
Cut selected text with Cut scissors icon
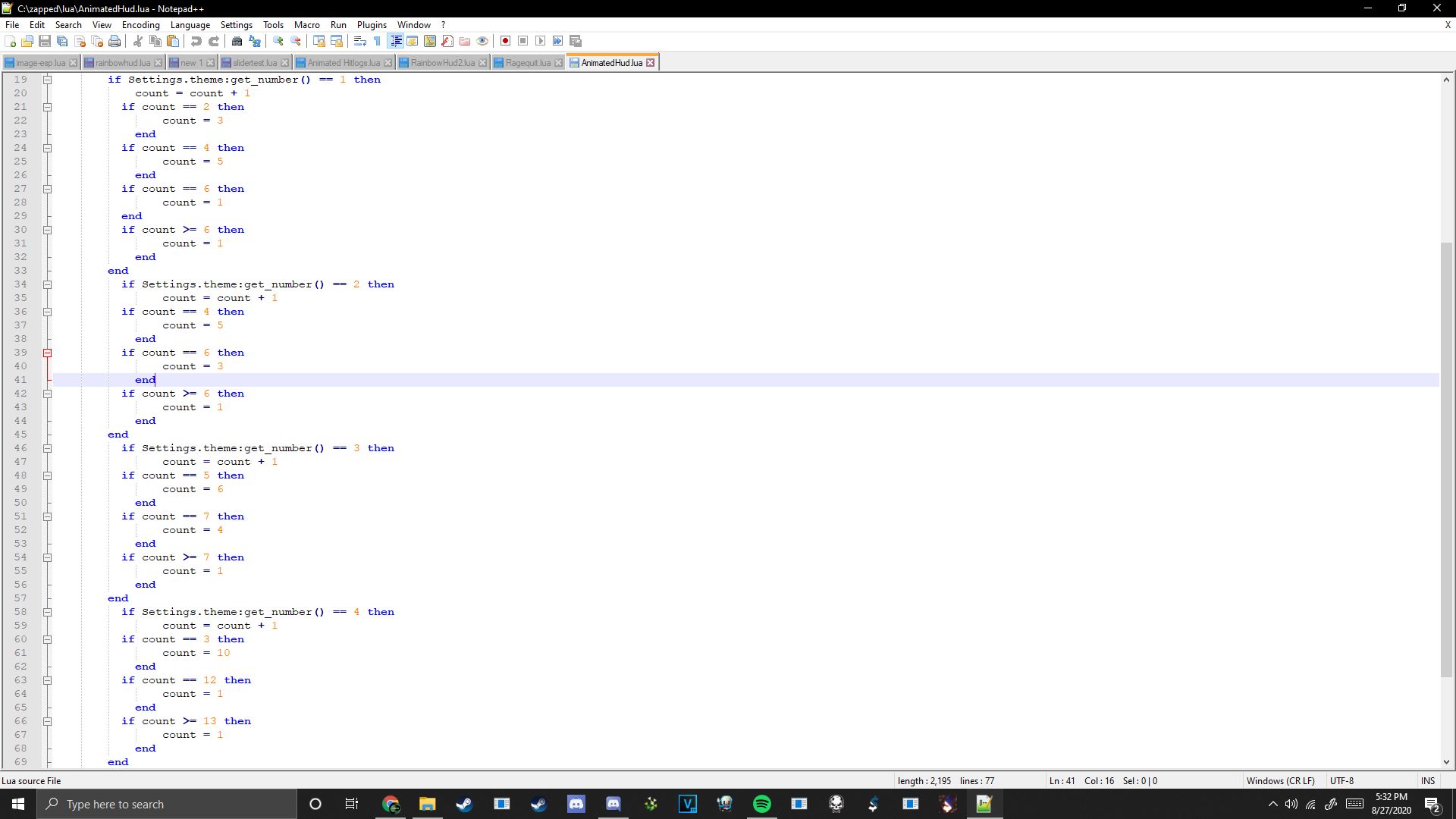pos(139,41)
